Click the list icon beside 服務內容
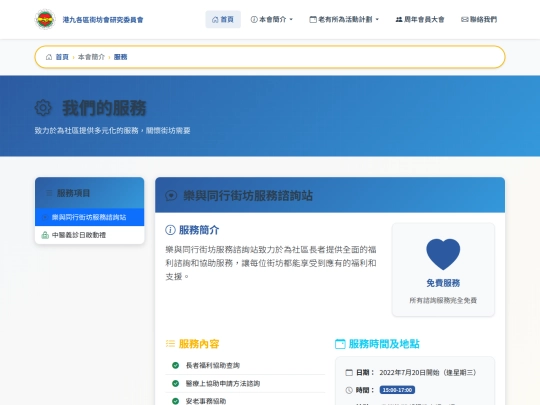 [170, 343]
